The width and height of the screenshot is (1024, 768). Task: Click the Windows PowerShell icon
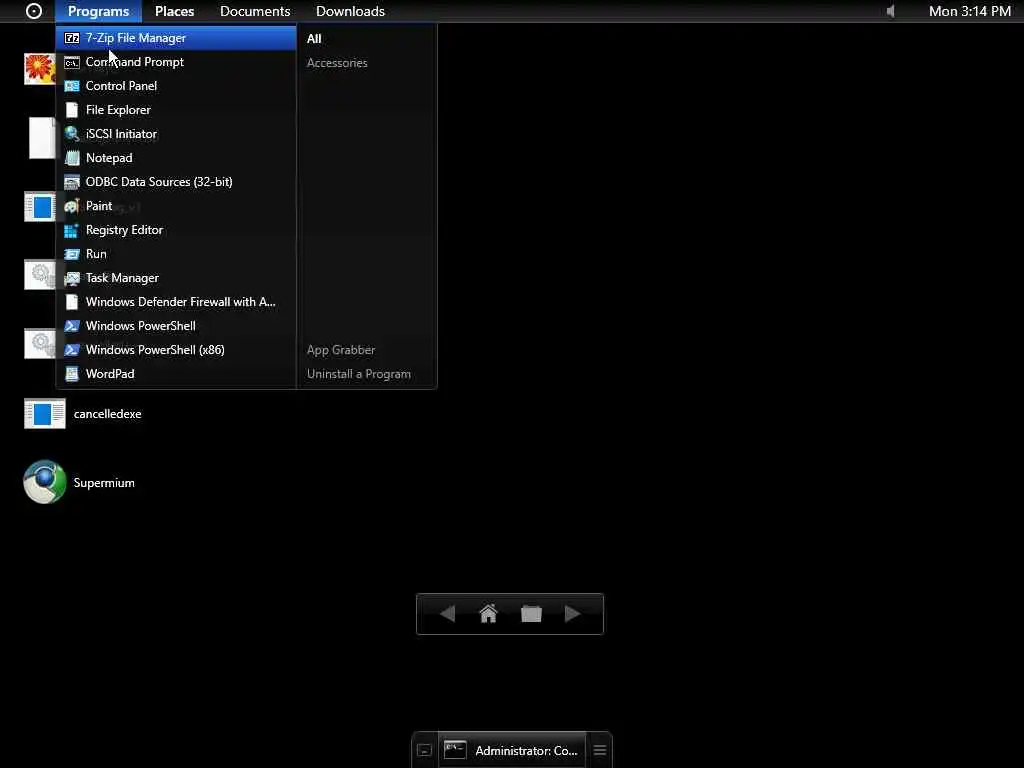pyautogui.click(x=72, y=326)
